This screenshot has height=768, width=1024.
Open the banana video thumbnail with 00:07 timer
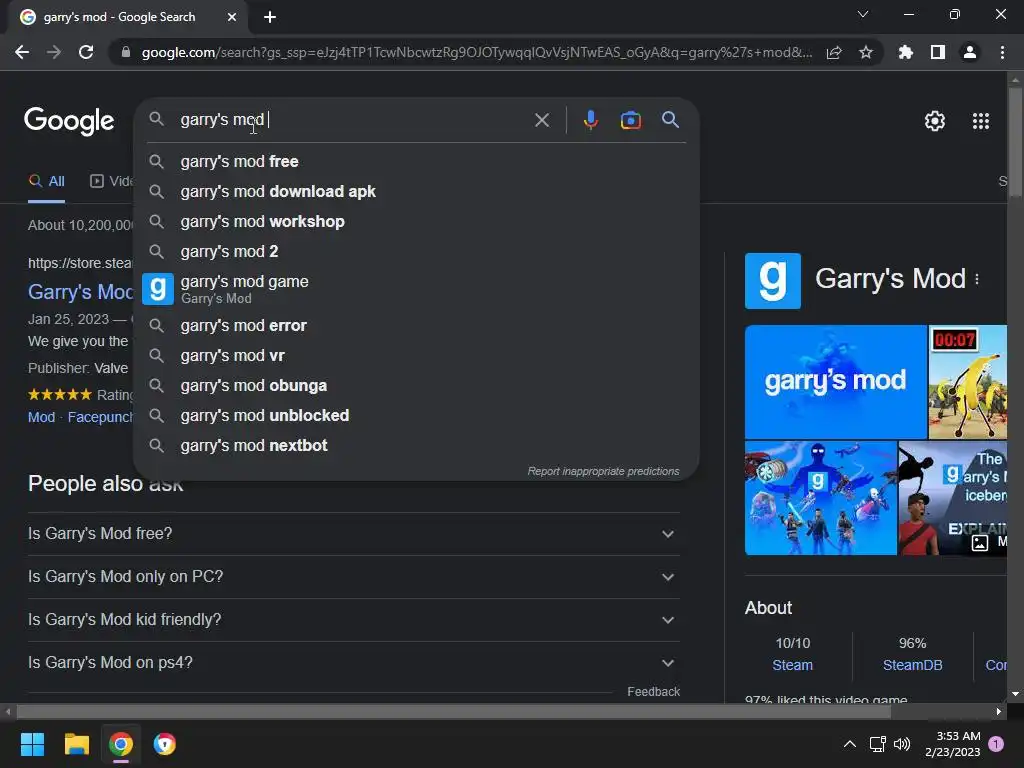point(967,381)
